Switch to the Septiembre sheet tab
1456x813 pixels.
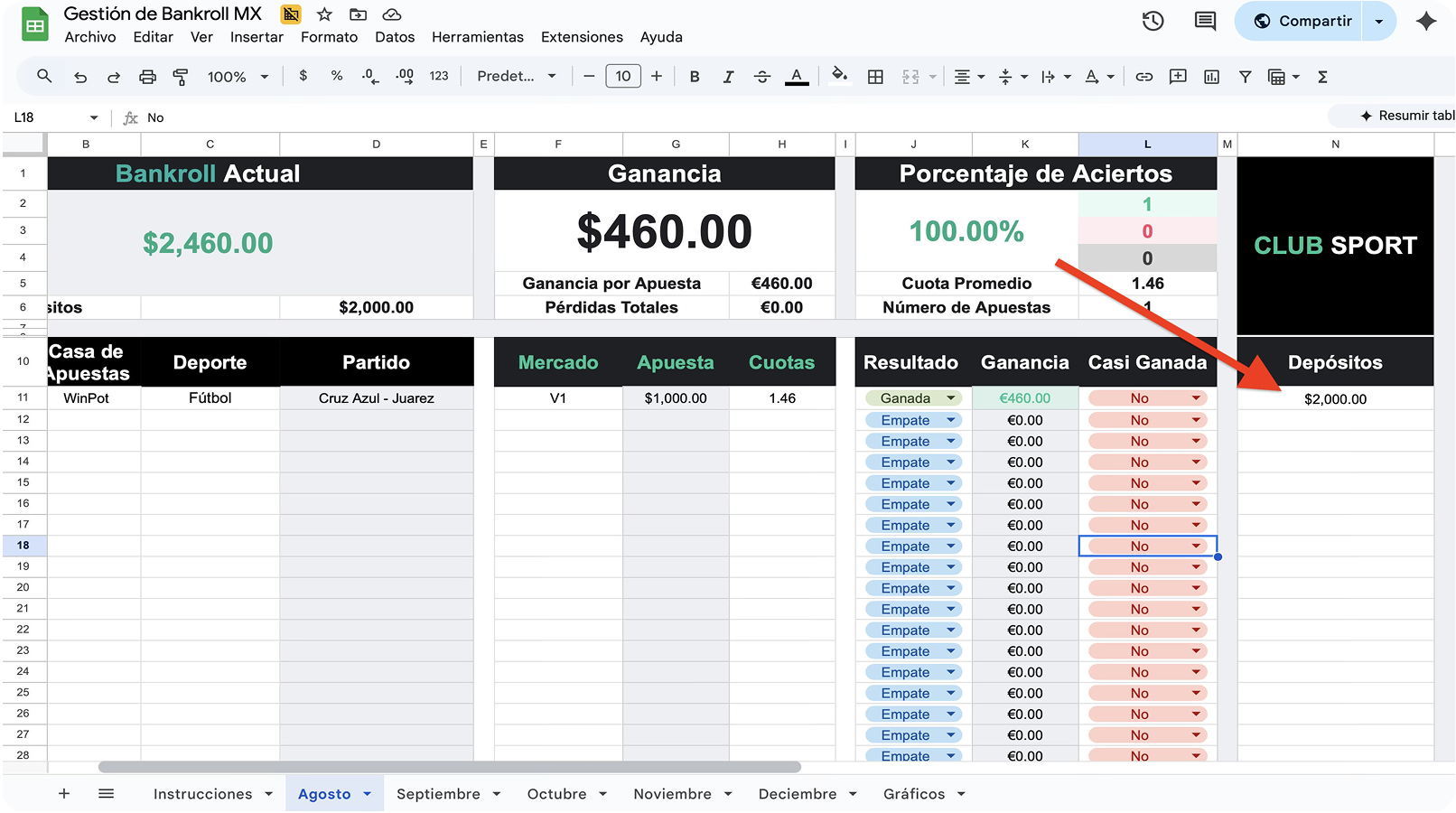point(438,794)
